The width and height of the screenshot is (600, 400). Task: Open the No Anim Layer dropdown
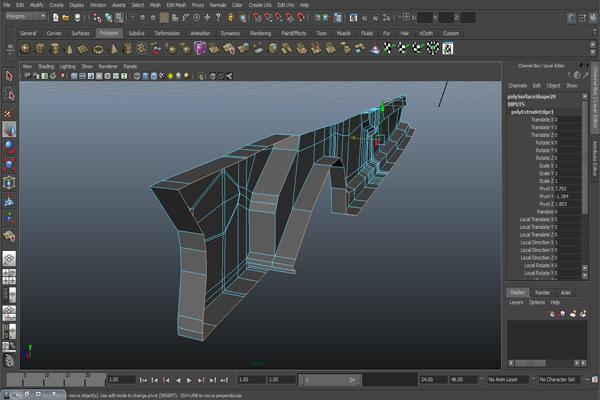tap(508, 379)
